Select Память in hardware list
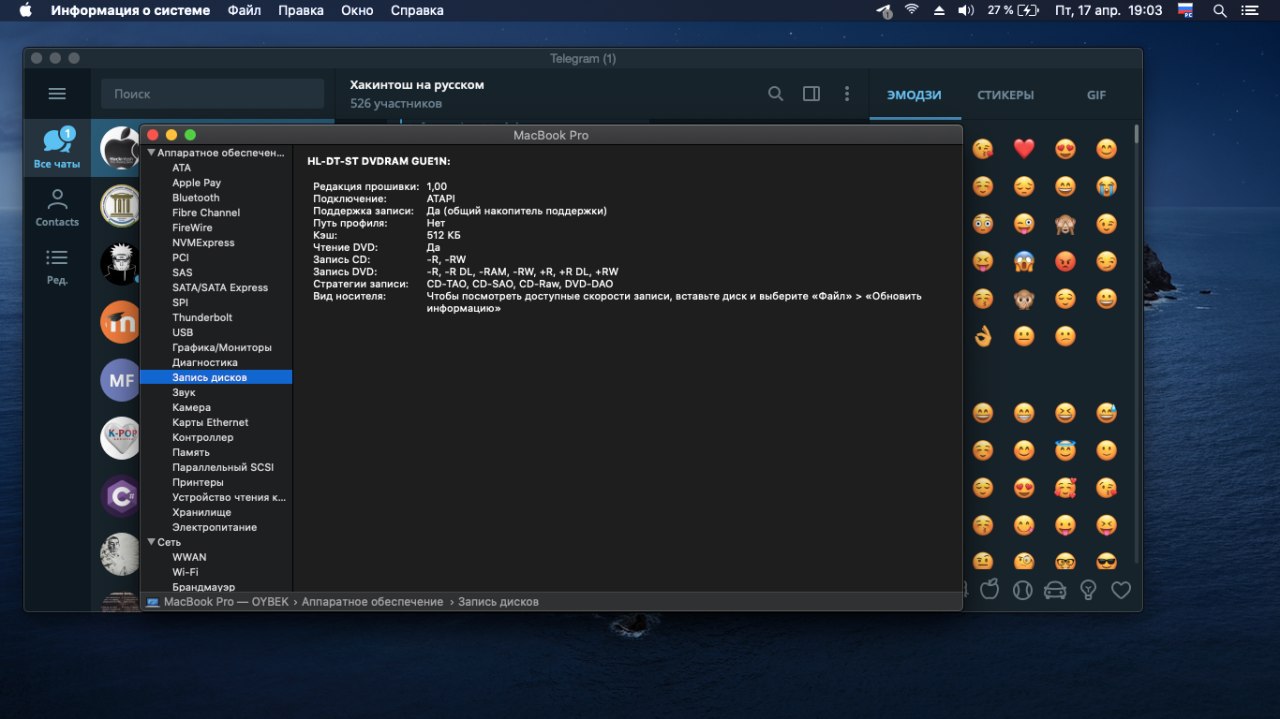Image resolution: width=1280 pixels, height=719 pixels. pyautogui.click(x=190, y=453)
